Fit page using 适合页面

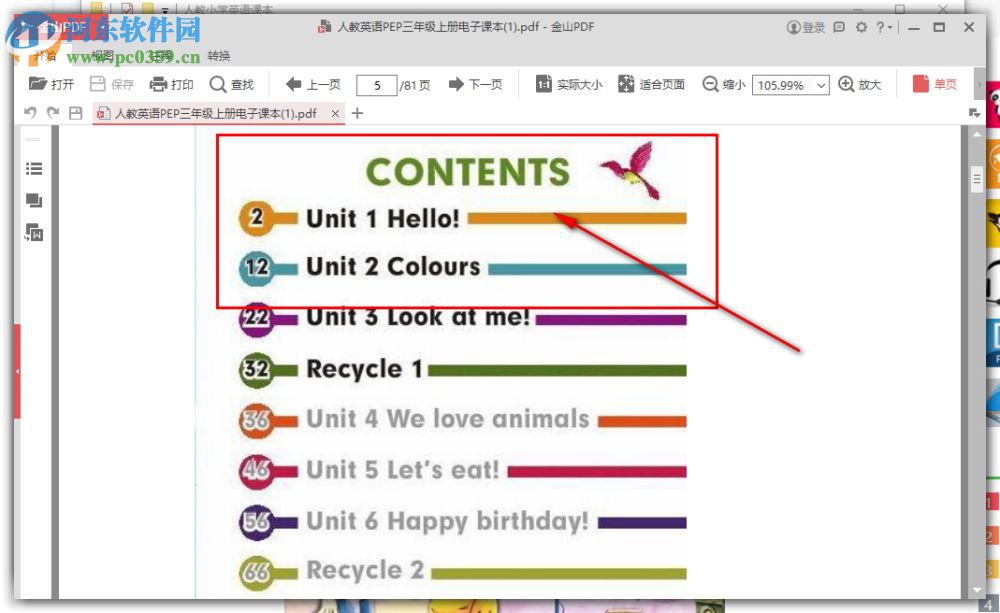click(651, 84)
